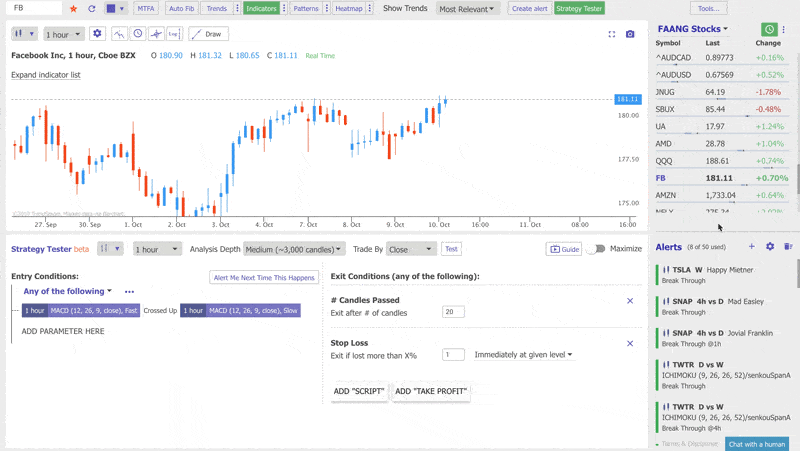Open the Indicators options three-dot menu
The image size is (800, 451).
(x=284, y=9)
